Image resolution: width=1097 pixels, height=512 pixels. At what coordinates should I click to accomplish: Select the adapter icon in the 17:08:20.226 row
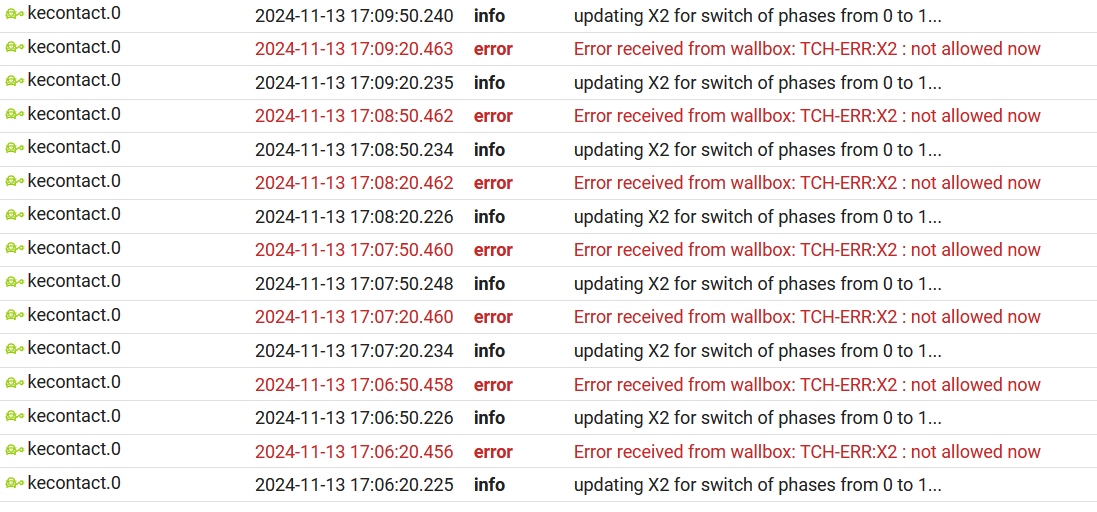click(x=14, y=215)
